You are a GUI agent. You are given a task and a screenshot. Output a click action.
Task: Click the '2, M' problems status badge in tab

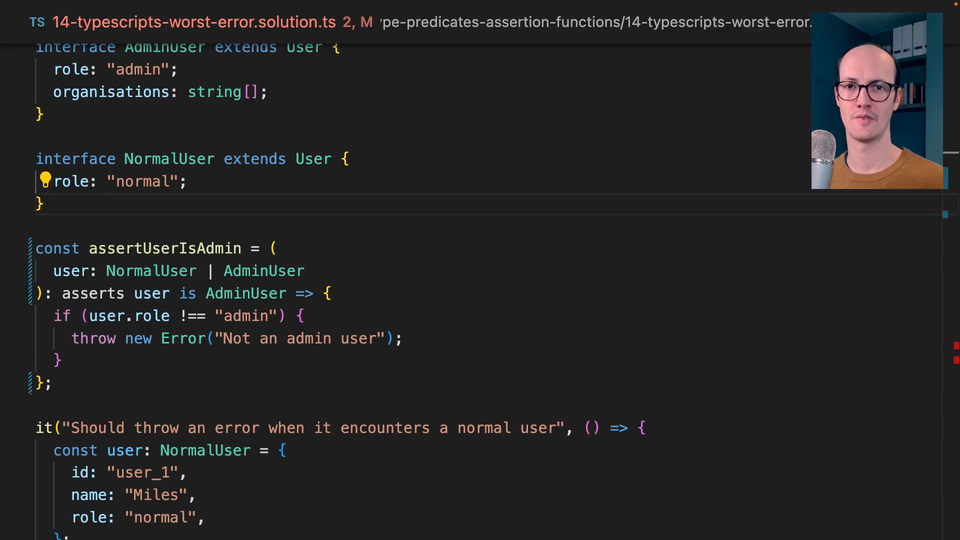tap(357, 21)
